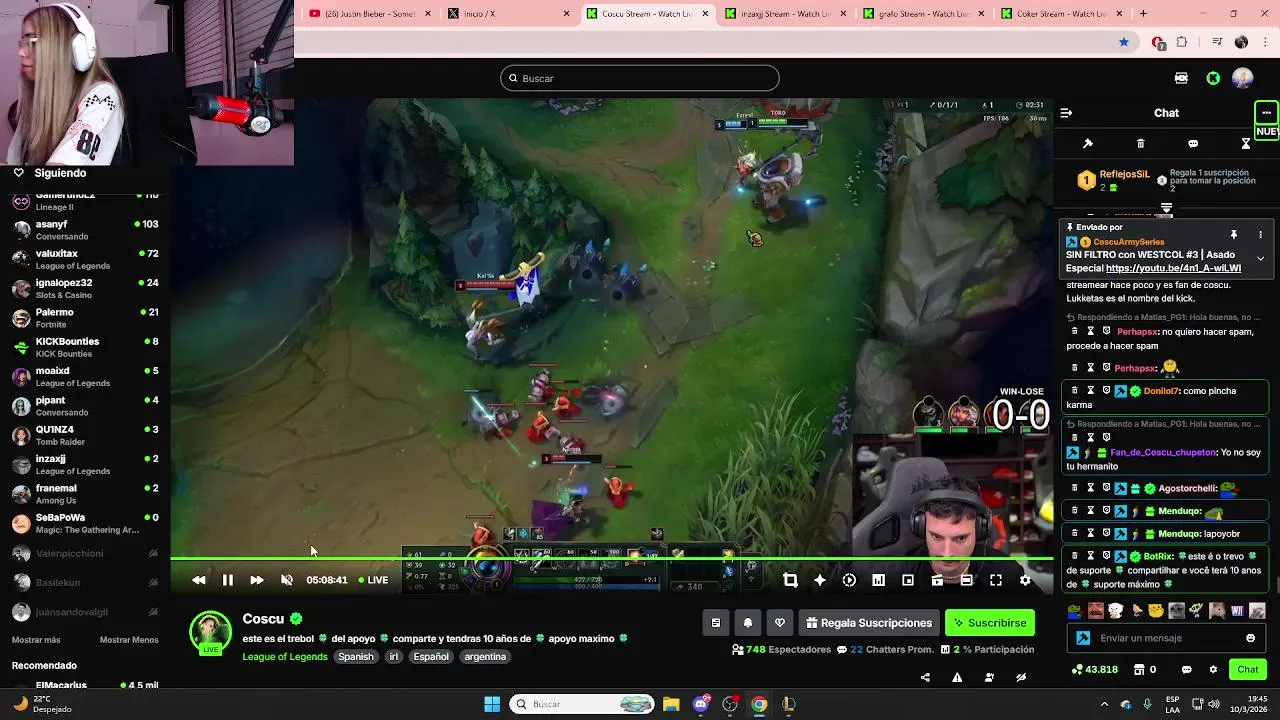The image size is (1280, 720).
Task: Click the message input field 'Enviar un mensaje'
Action: (1168, 638)
